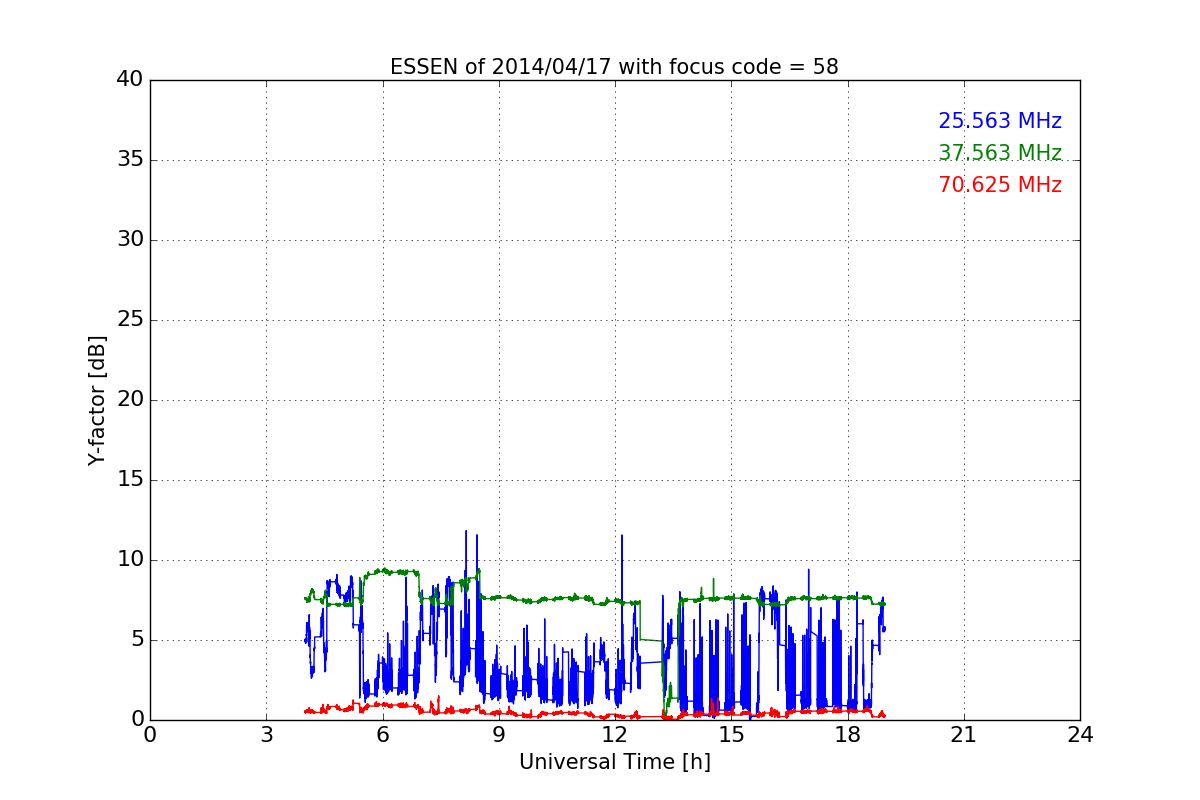
Task: Select the red 70.625 MHz legend label
Action: click(1000, 185)
